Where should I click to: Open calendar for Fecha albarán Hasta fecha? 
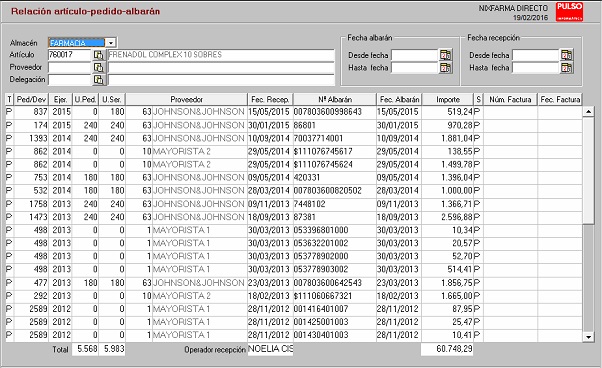point(445,68)
